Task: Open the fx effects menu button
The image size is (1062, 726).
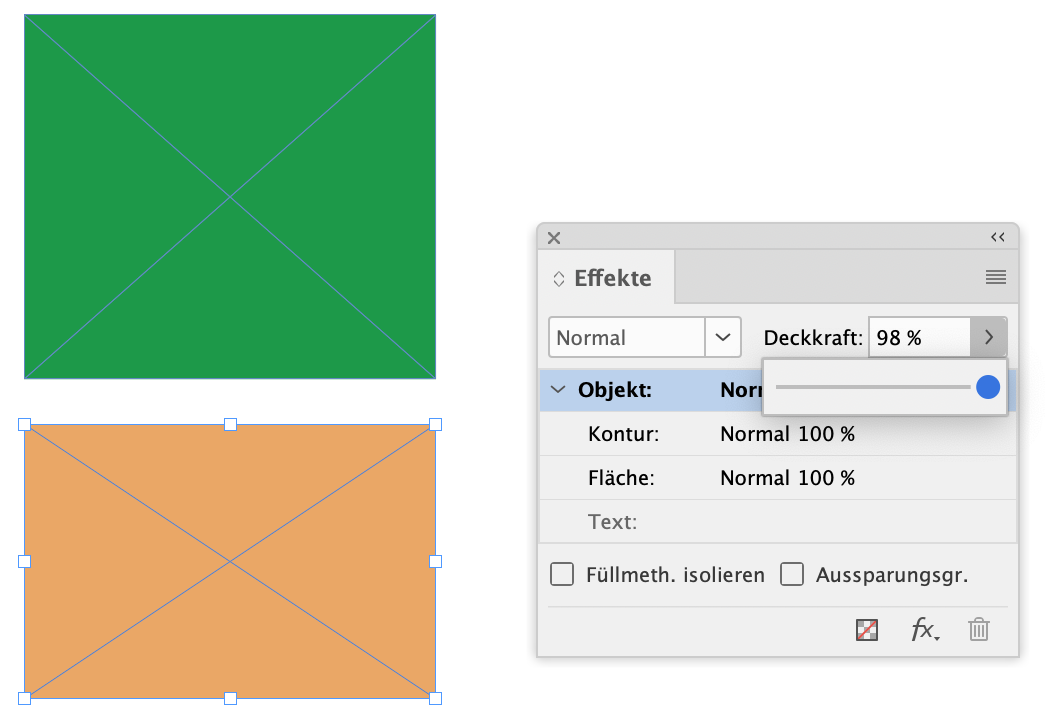Action: pos(924,630)
